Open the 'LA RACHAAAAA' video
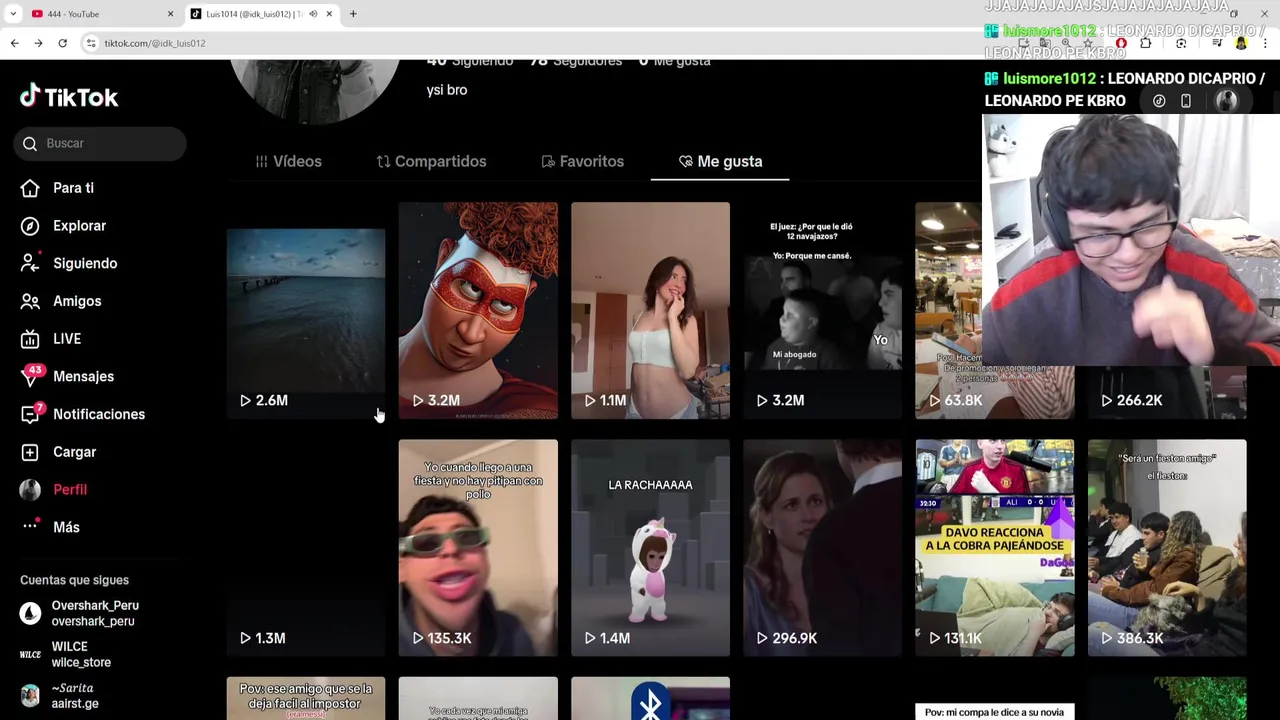1280x720 pixels. coord(650,548)
